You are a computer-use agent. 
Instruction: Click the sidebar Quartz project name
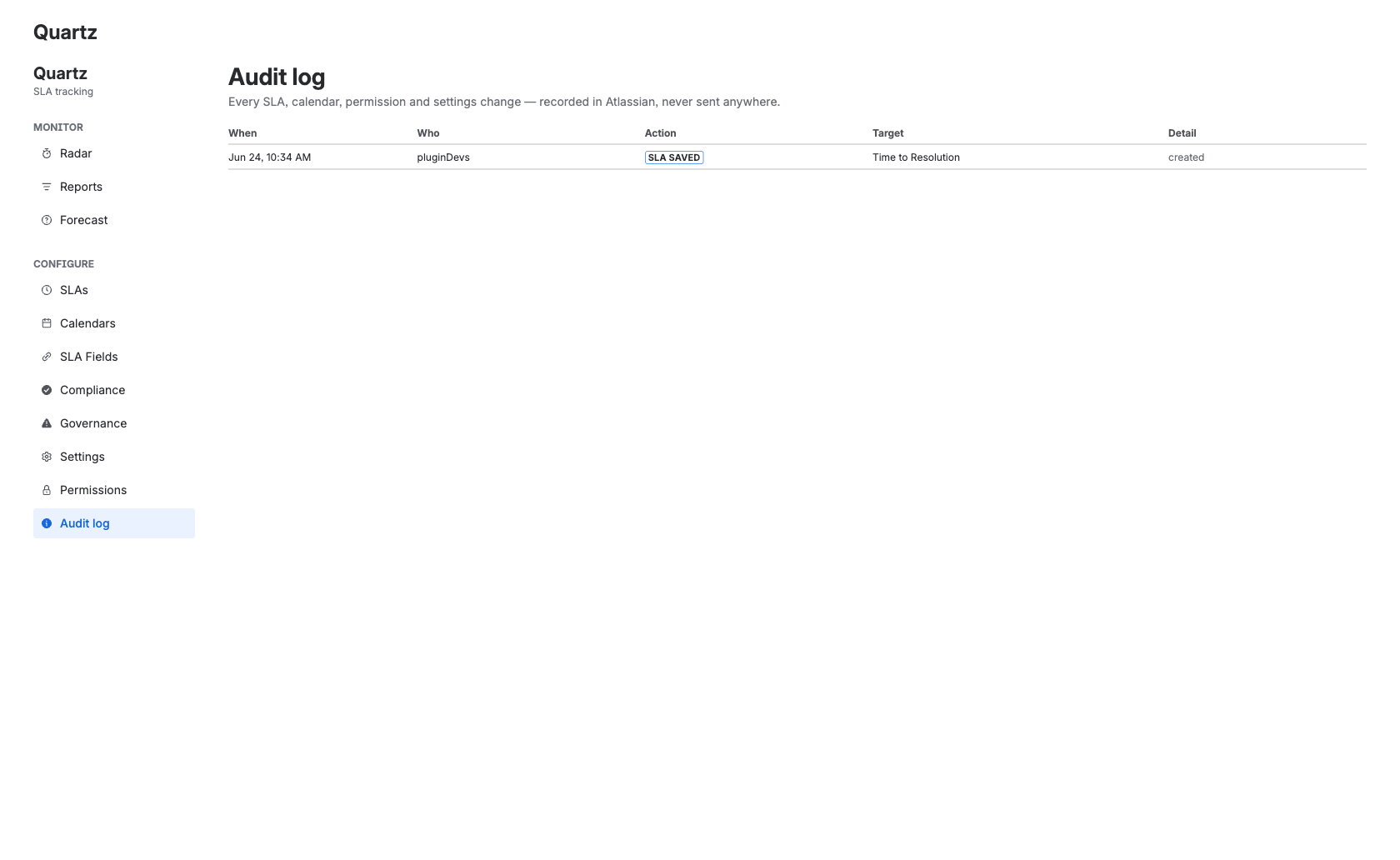60,73
